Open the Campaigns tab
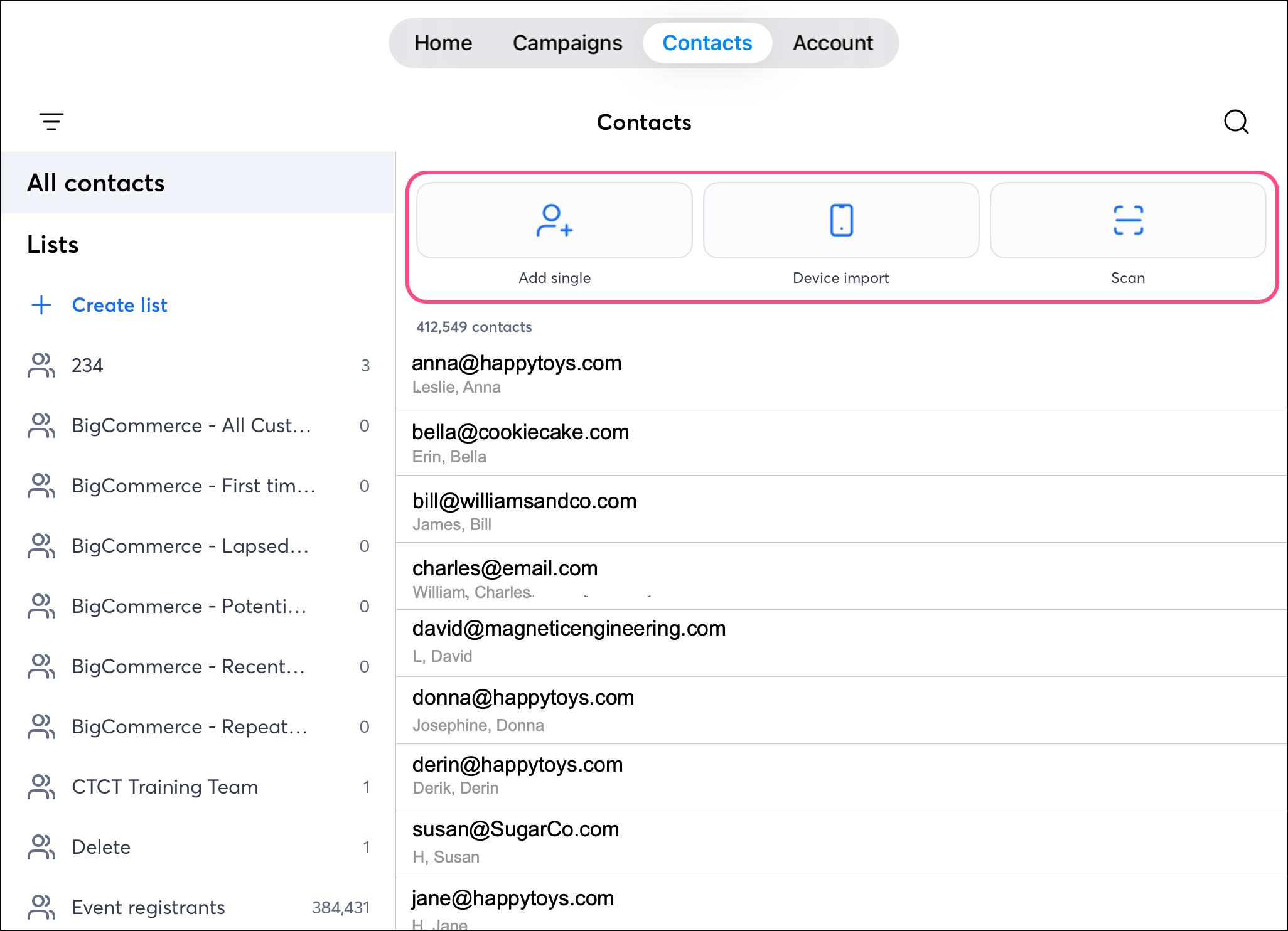Viewport: 1288px width, 931px height. point(567,43)
